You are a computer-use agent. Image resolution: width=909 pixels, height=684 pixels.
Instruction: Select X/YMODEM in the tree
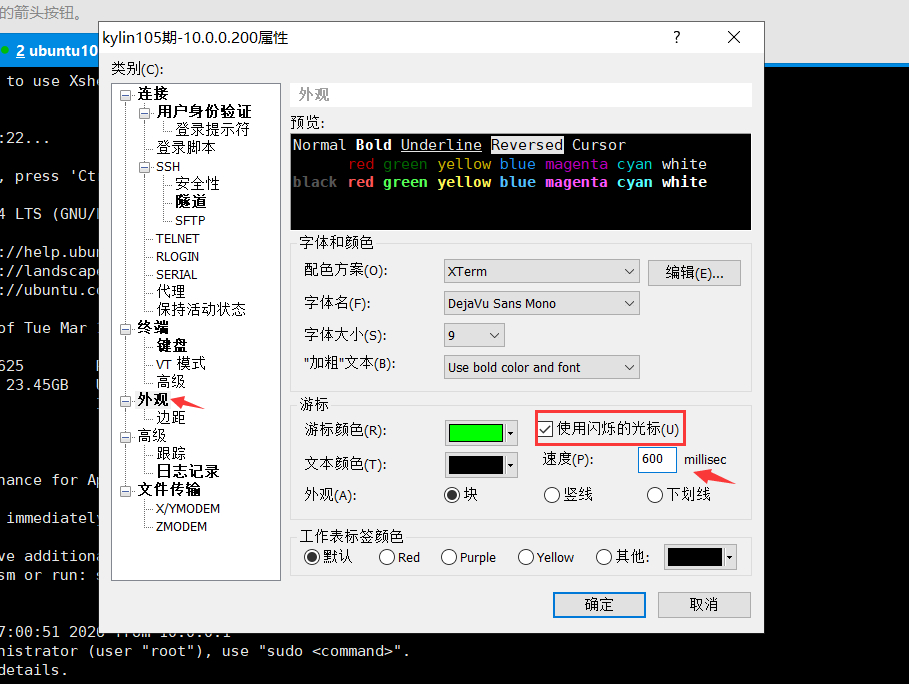click(188, 509)
